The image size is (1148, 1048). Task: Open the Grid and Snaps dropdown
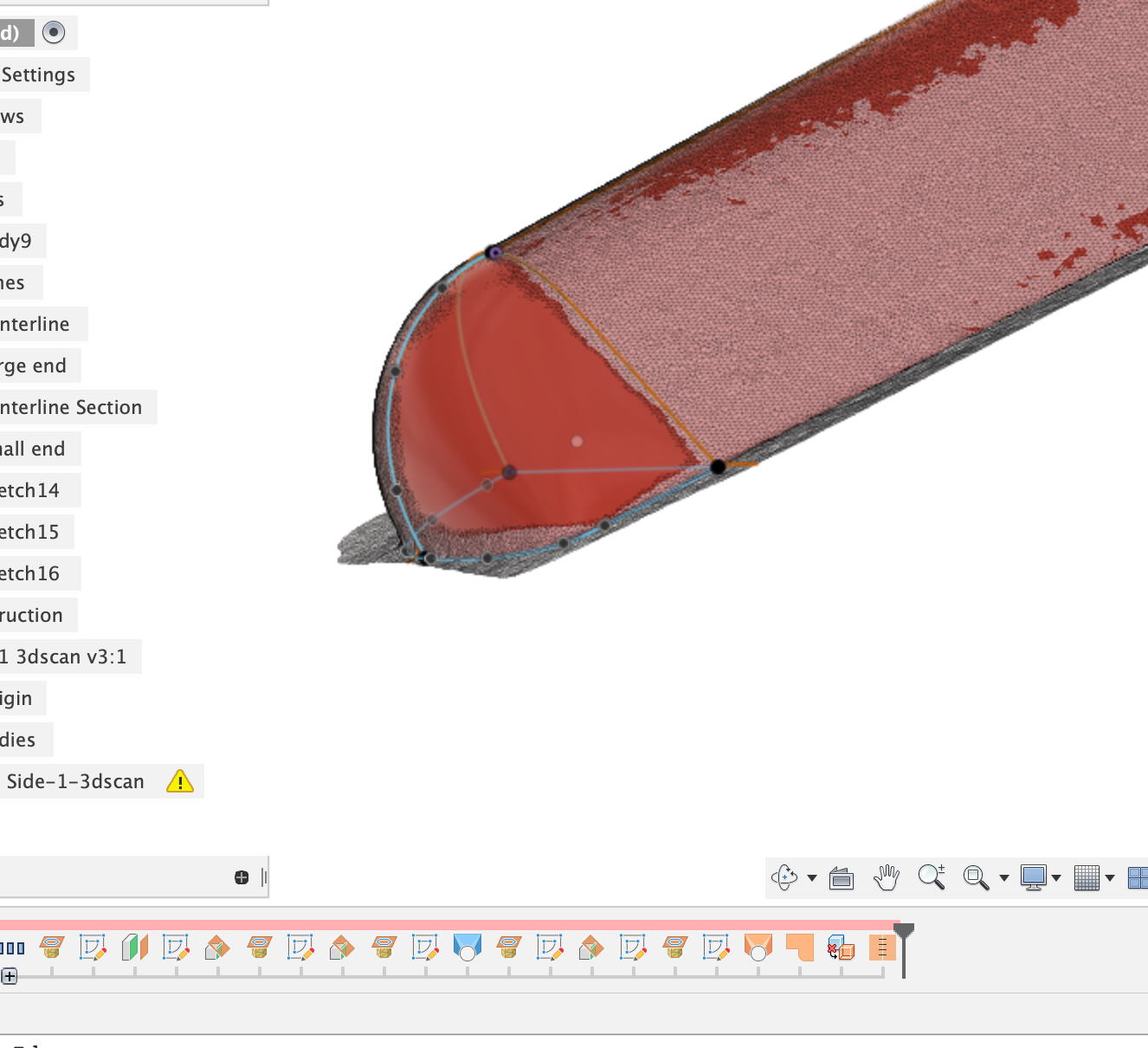(x=1109, y=877)
